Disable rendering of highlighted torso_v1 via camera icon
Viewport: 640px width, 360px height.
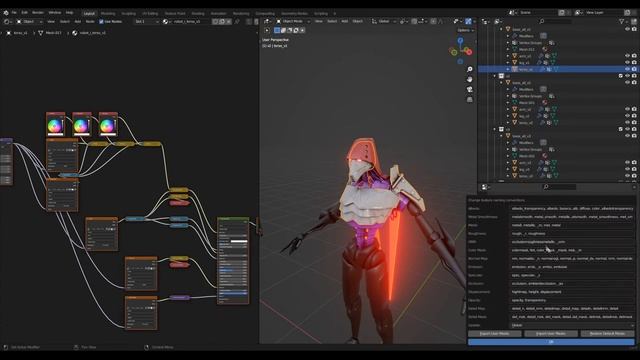point(634,69)
